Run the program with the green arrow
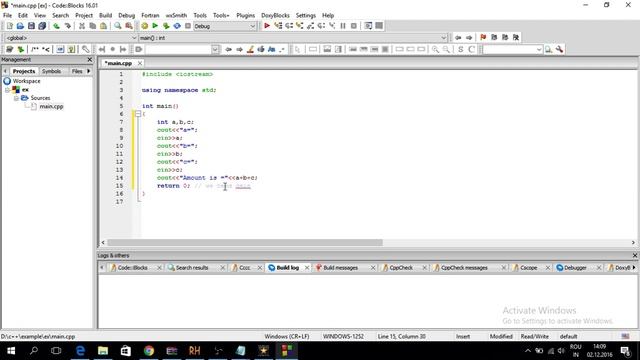 coord(155,26)
